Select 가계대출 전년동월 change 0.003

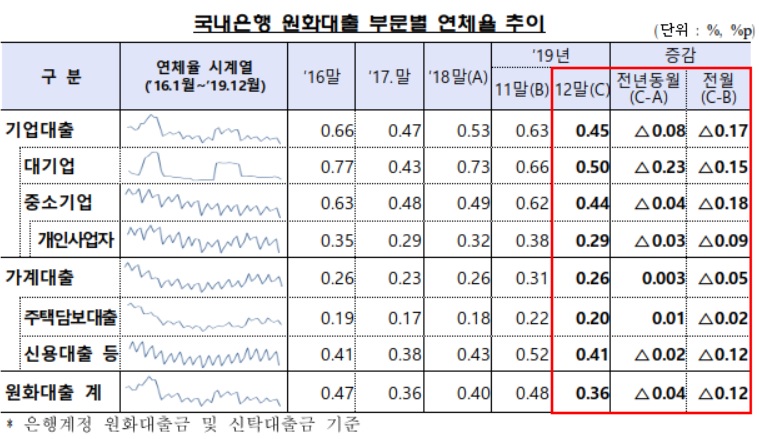[664, 278]
